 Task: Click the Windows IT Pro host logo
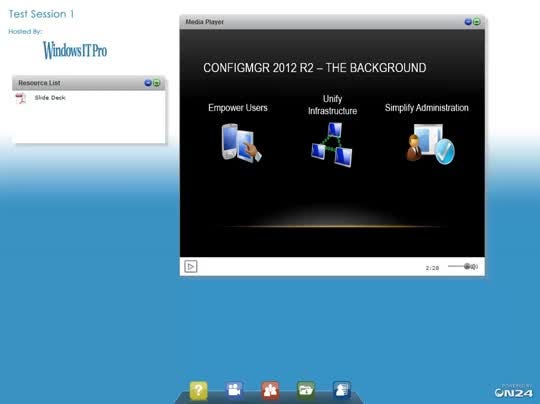pyautogui.click(x=75, y=50)
